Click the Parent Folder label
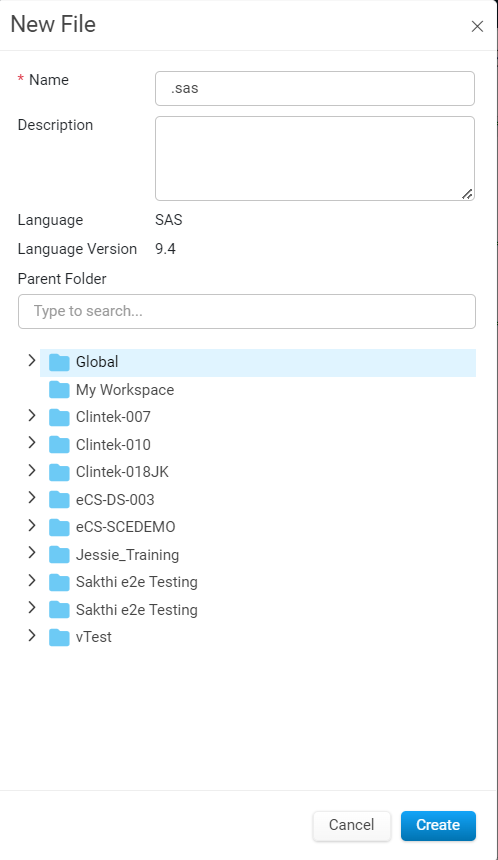Viewport: 498px width, 860px height. point(62,279)
